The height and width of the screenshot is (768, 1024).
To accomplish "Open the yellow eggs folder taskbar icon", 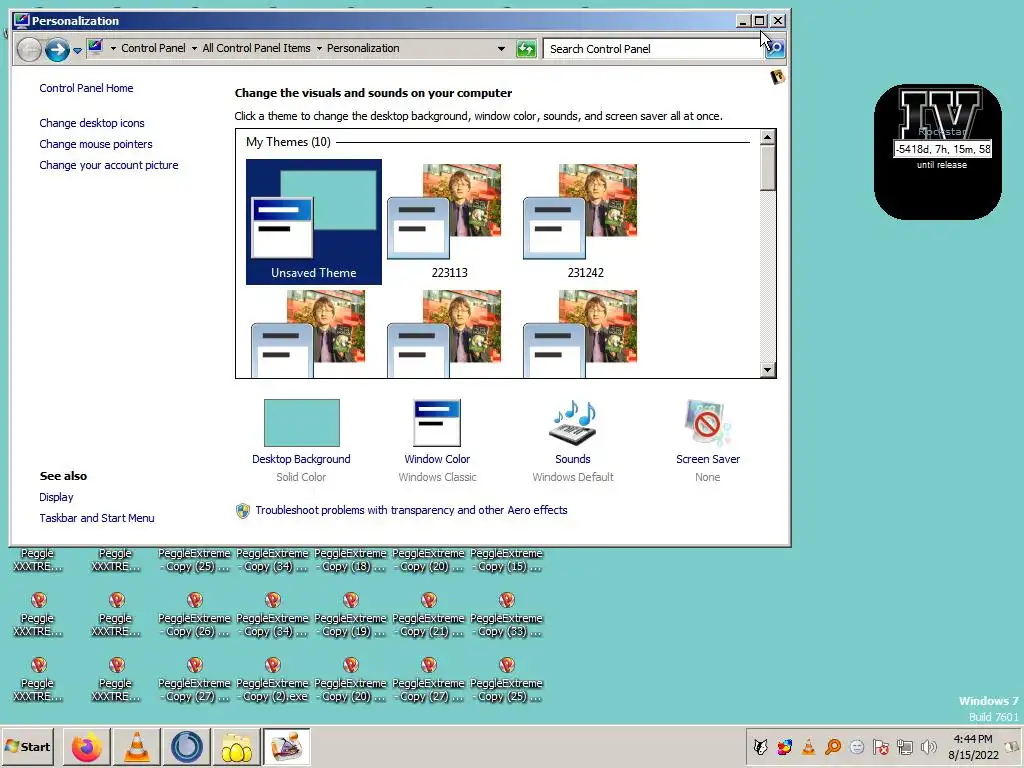I will point(236,746).
